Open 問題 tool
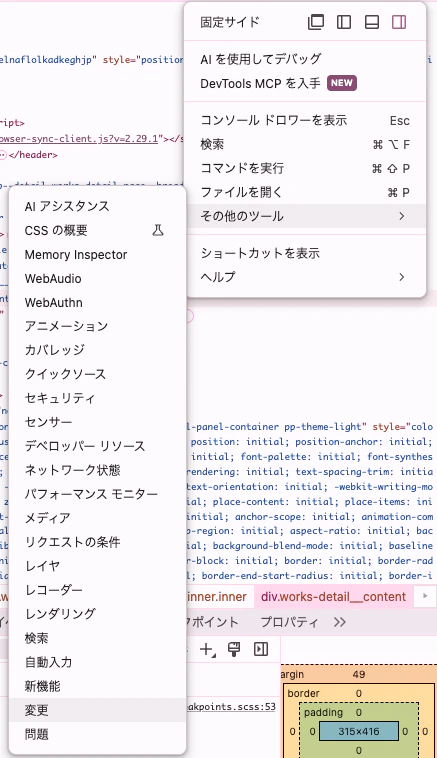437x758 pixels. point(97,734)
